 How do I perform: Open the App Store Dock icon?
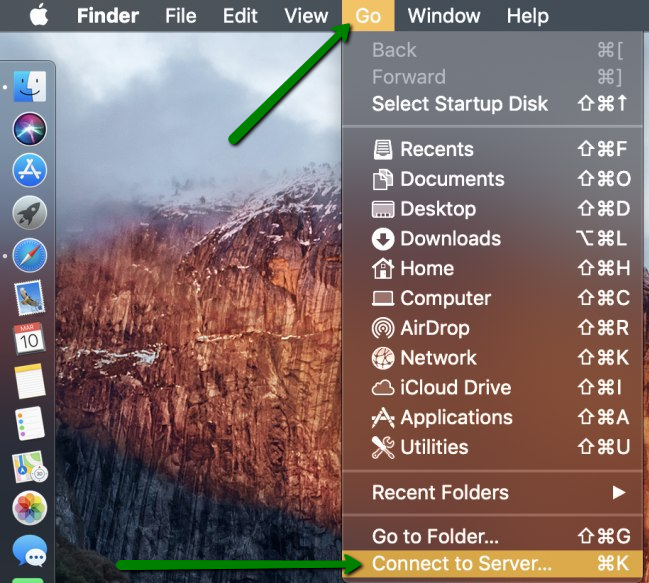29,170
